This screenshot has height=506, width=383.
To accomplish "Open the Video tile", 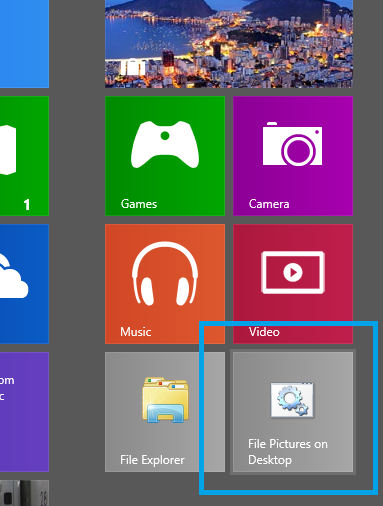I will [293, 284].
